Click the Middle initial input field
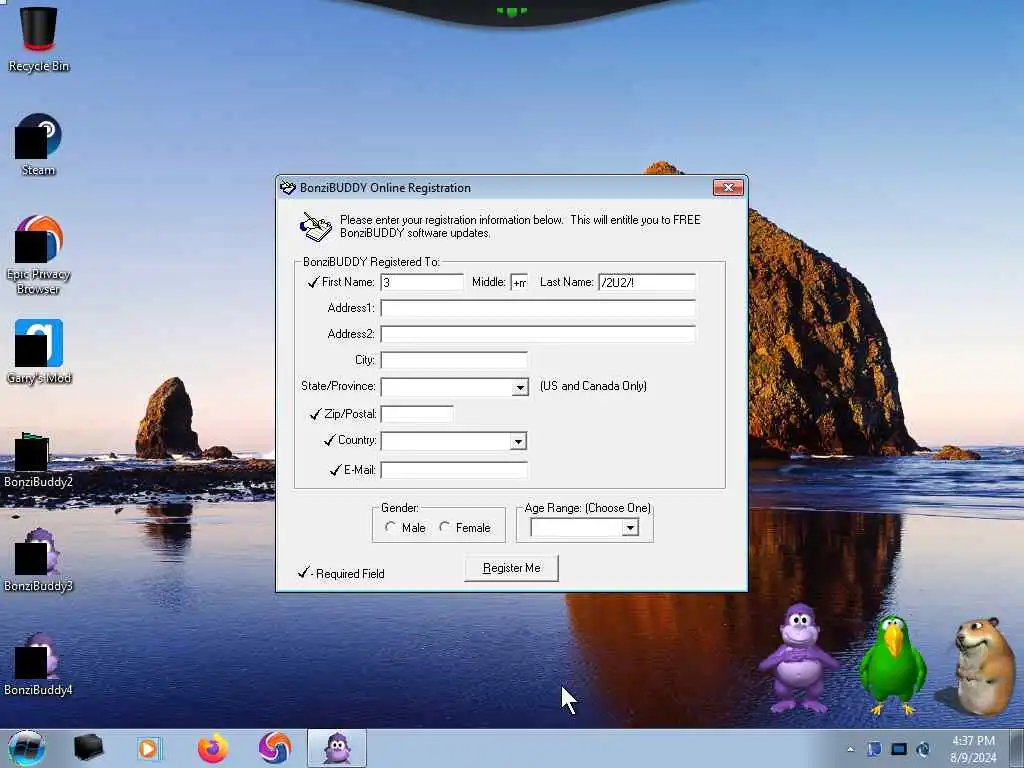 pyautogui.click(x=519, y=282)
